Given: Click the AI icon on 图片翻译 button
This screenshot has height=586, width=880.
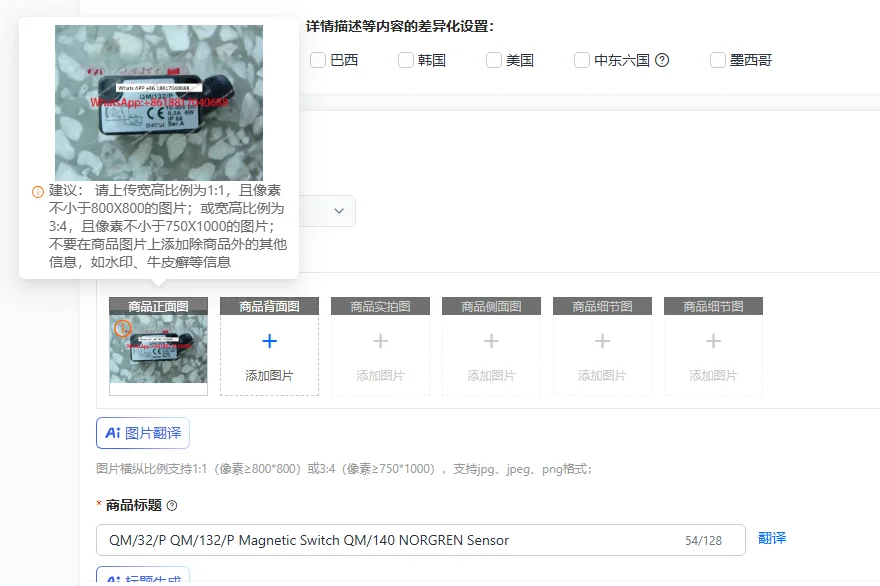Looking at the screenshot, I should pos(113,433).
